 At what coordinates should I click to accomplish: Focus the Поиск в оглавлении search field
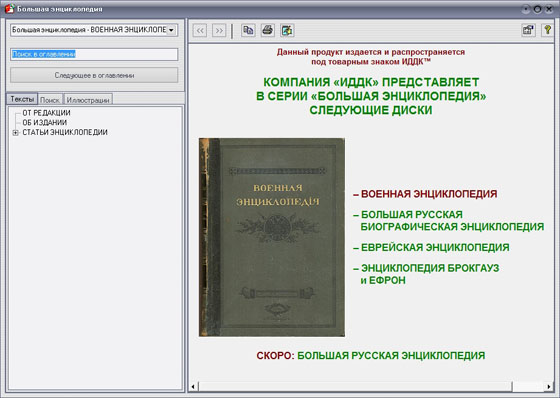click(x=94, y=54)
